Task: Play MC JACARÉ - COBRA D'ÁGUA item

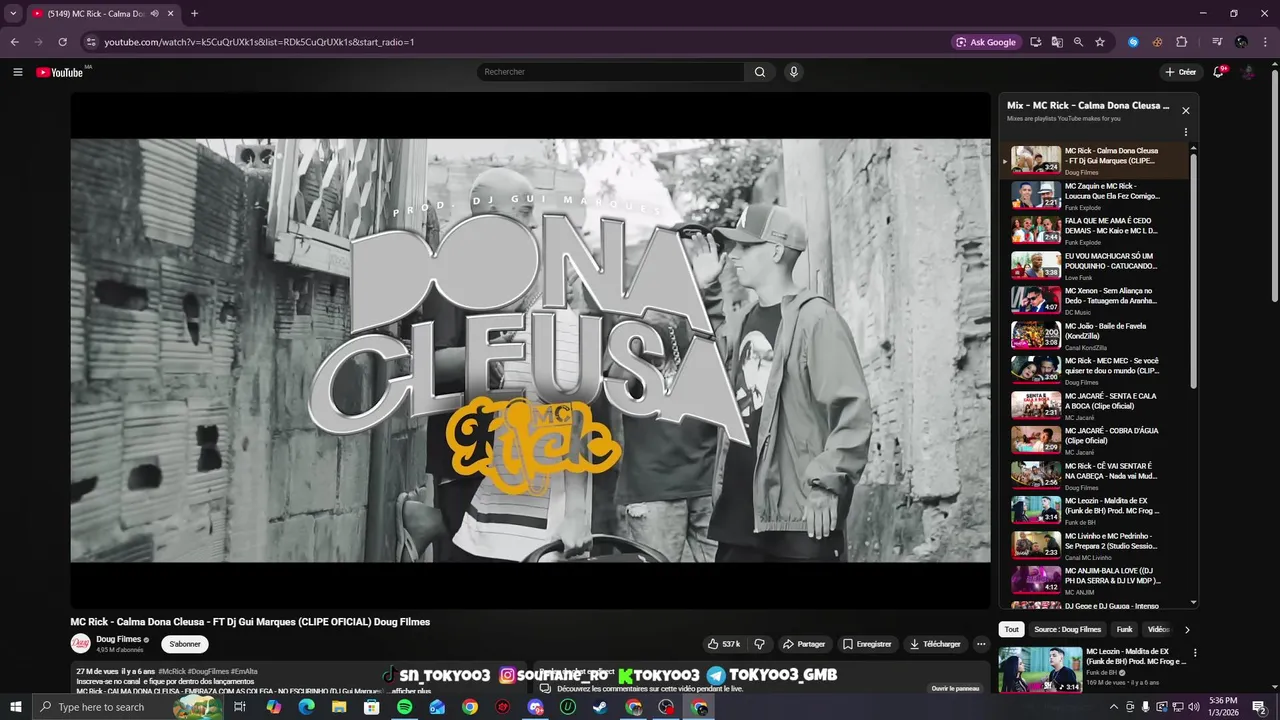Action: pyautogui.click(x=1095, y=440)
